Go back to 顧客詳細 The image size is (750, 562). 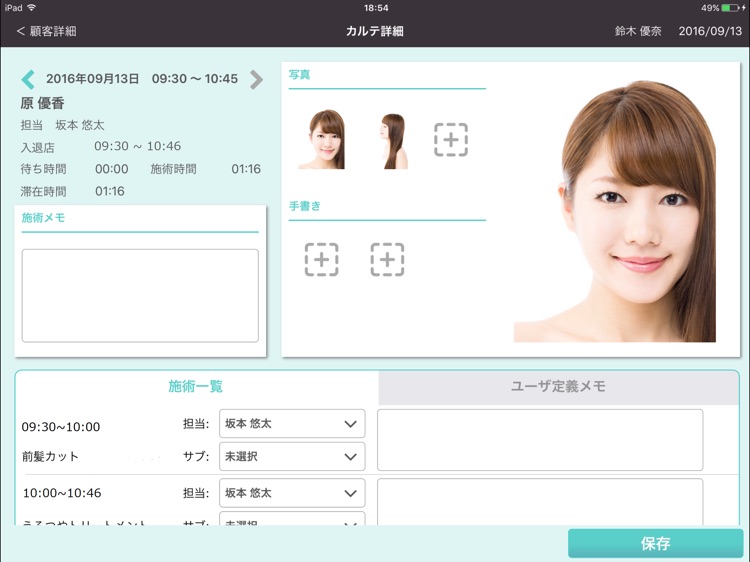(x=46, y=31)
